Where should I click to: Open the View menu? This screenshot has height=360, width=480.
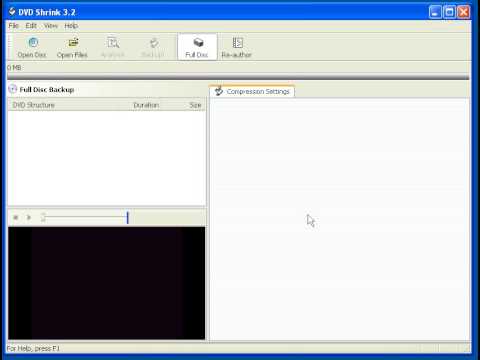tap(51, 26)
